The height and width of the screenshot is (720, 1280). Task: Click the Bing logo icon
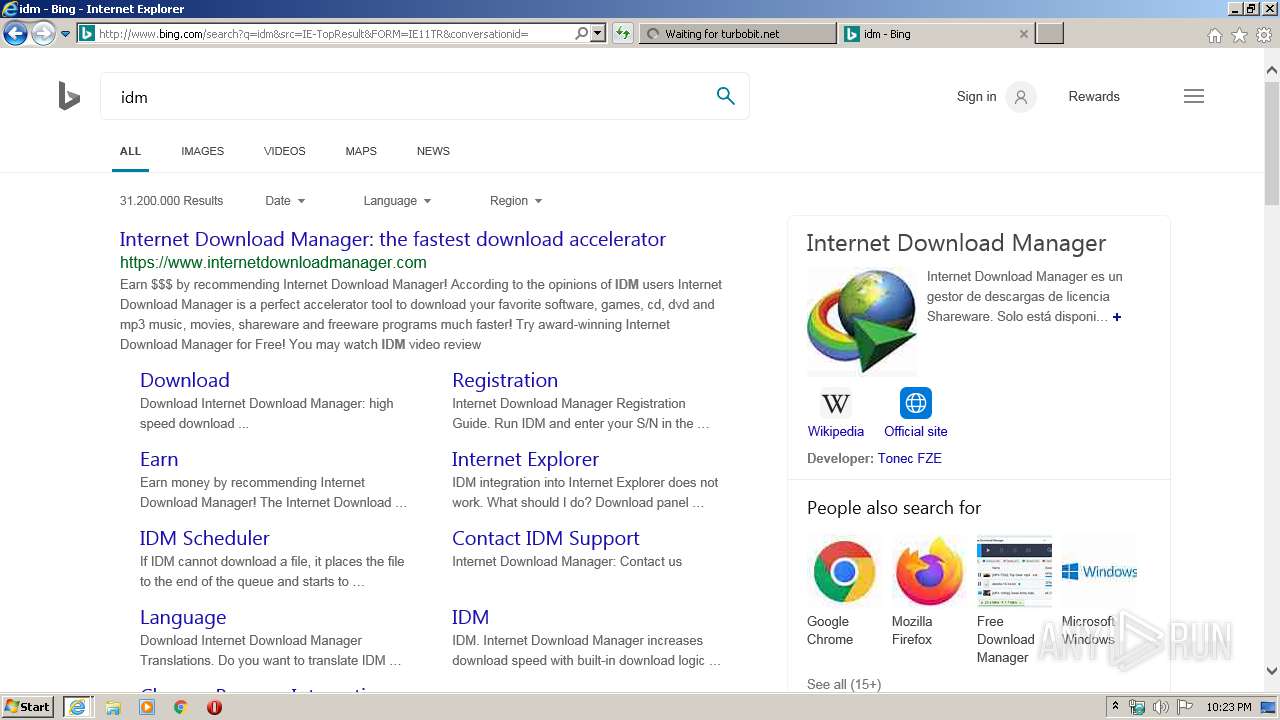coord(69,97)
